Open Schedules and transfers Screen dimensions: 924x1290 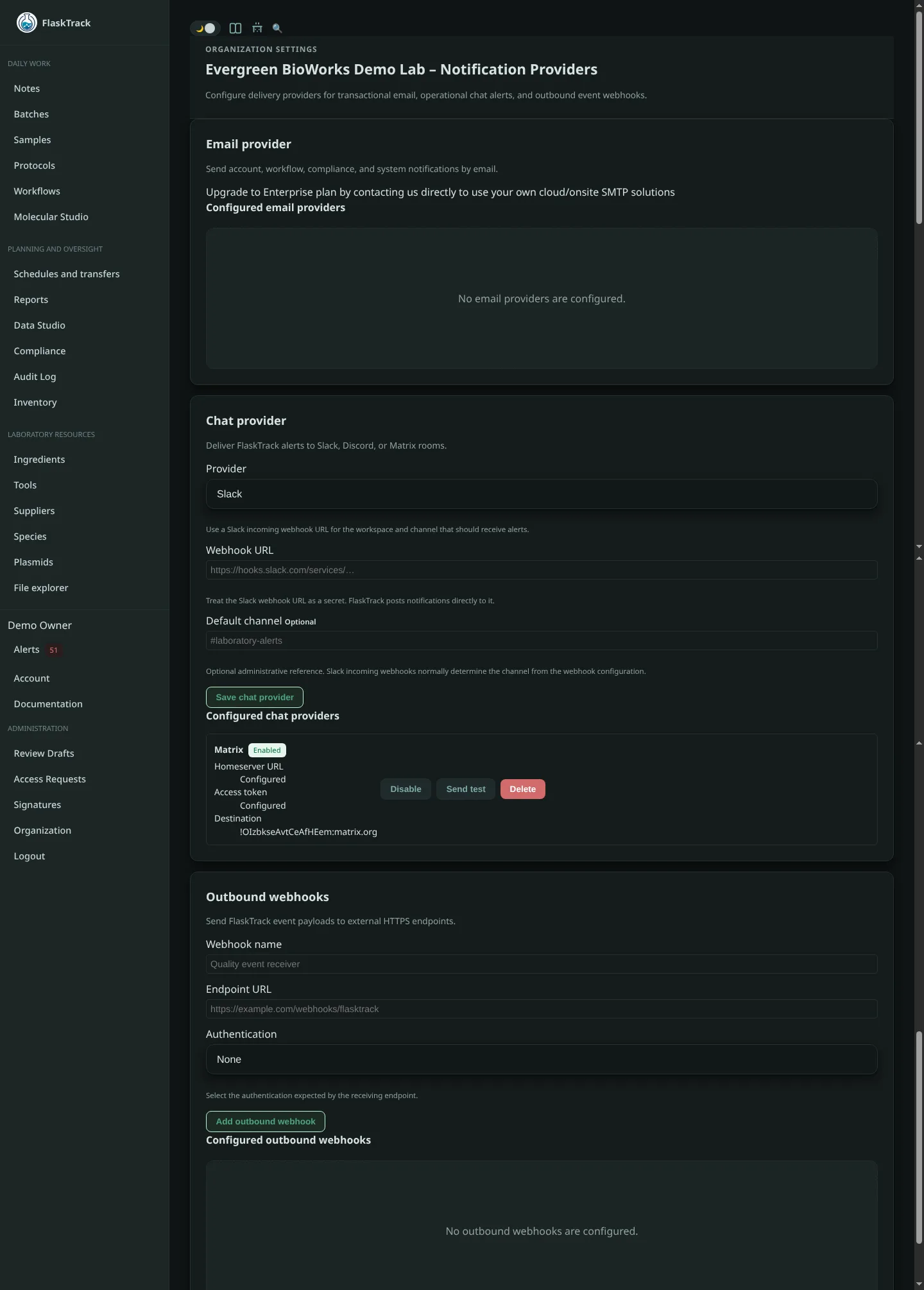click(x=67, y=274)
